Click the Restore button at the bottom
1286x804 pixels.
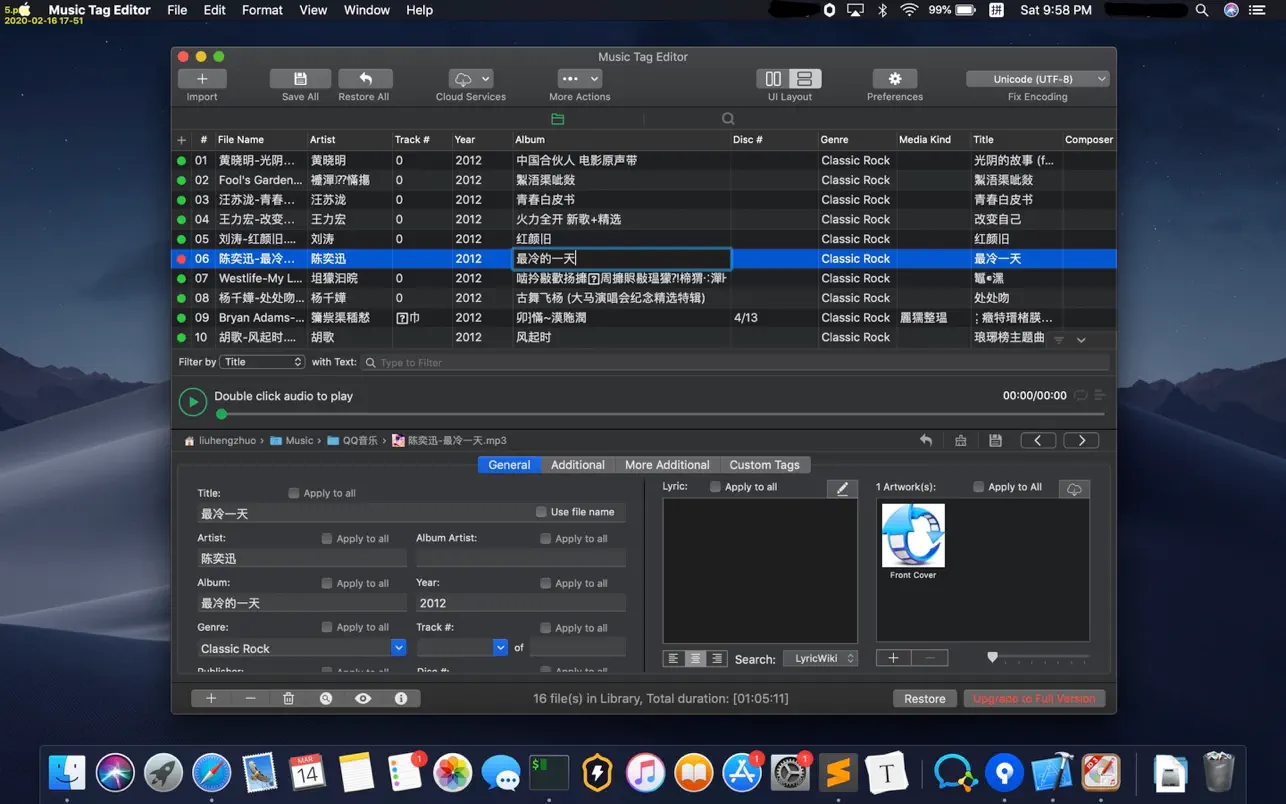(x=924, y=699)
